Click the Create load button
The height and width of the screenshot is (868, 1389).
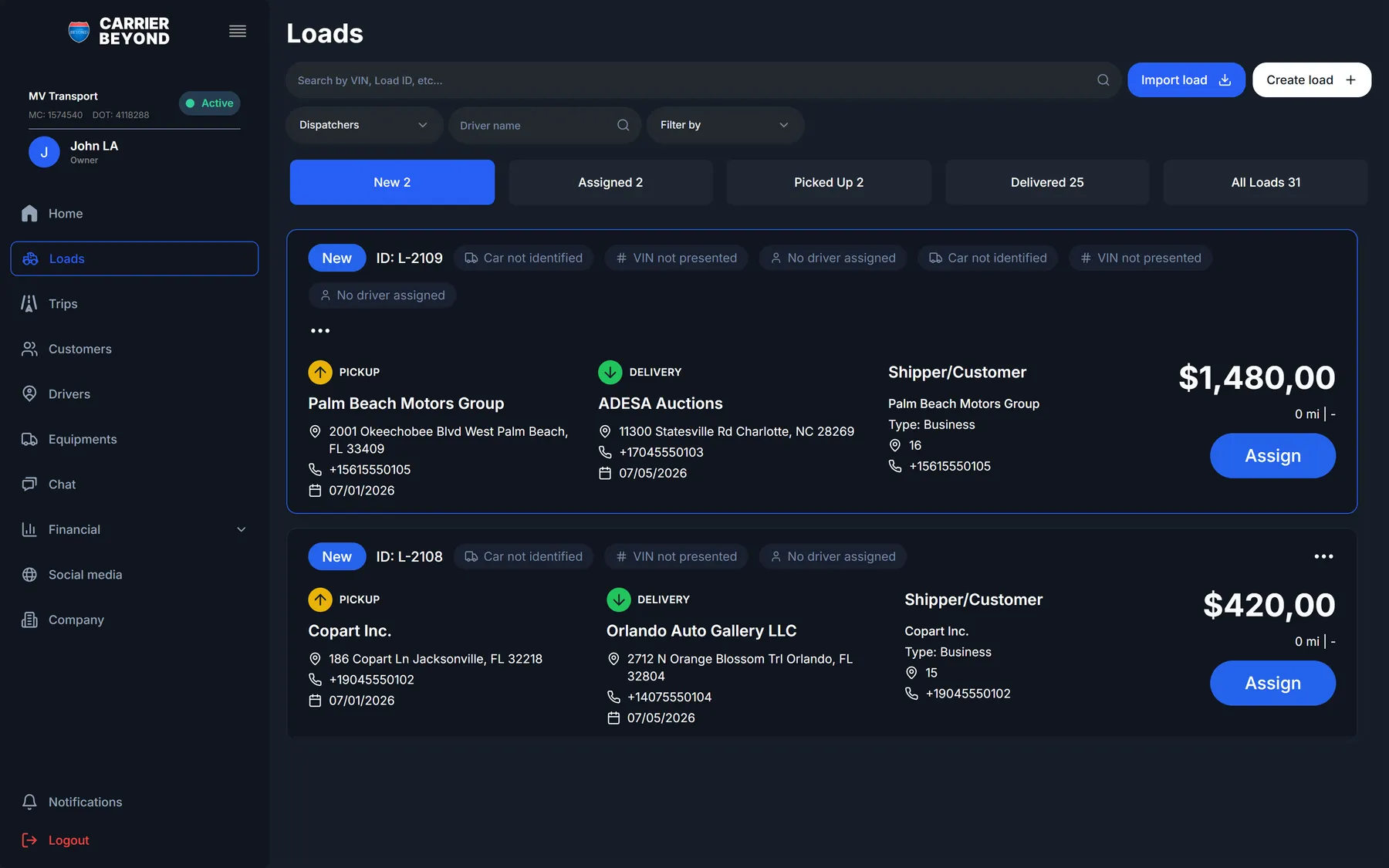(1312, 80)
